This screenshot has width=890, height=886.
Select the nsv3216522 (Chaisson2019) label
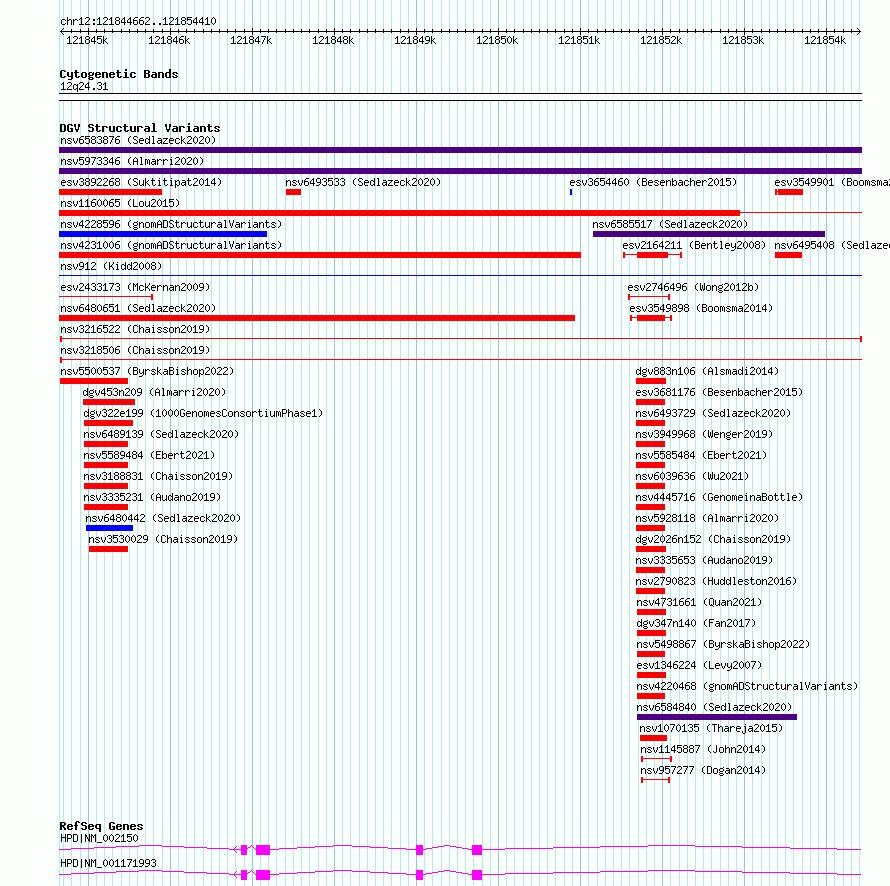pyautogui.click(x=135, y=329)
